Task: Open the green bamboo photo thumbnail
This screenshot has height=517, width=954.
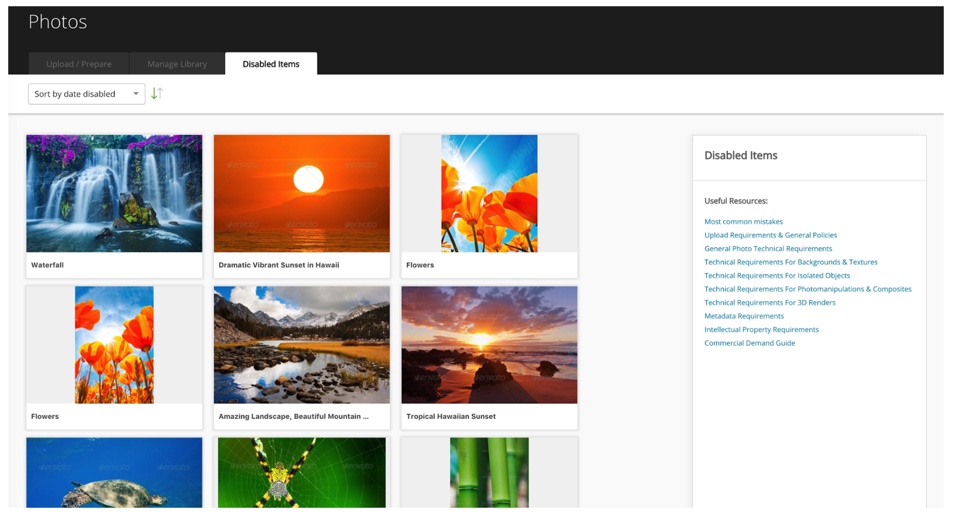Action: 489,473
